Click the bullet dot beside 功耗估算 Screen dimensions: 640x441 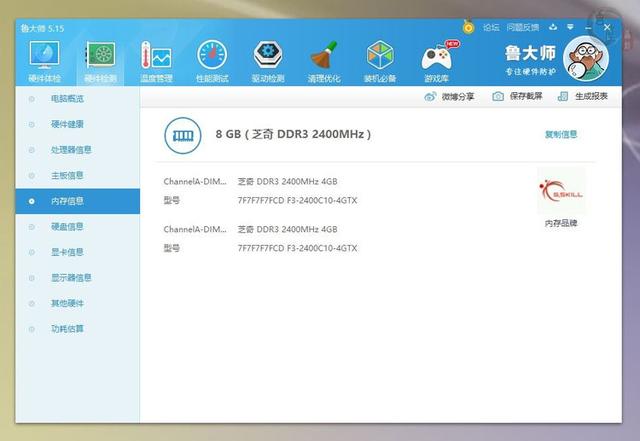pos(31,329)
